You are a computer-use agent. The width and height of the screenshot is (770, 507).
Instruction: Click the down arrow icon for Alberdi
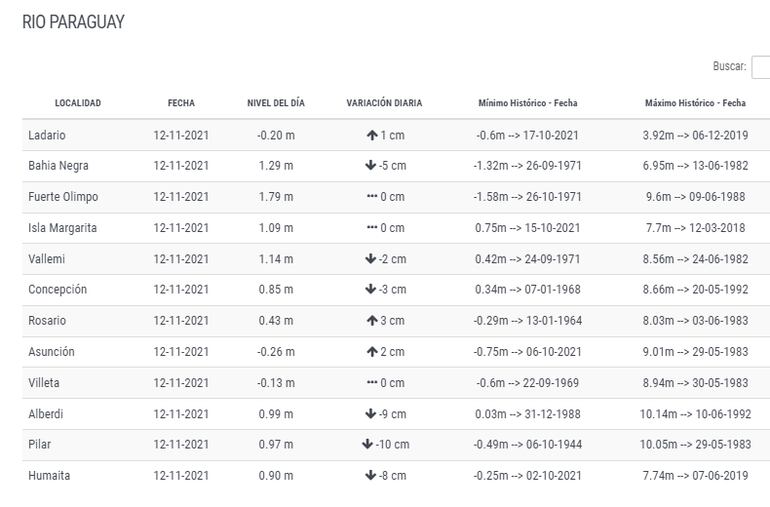370,414
